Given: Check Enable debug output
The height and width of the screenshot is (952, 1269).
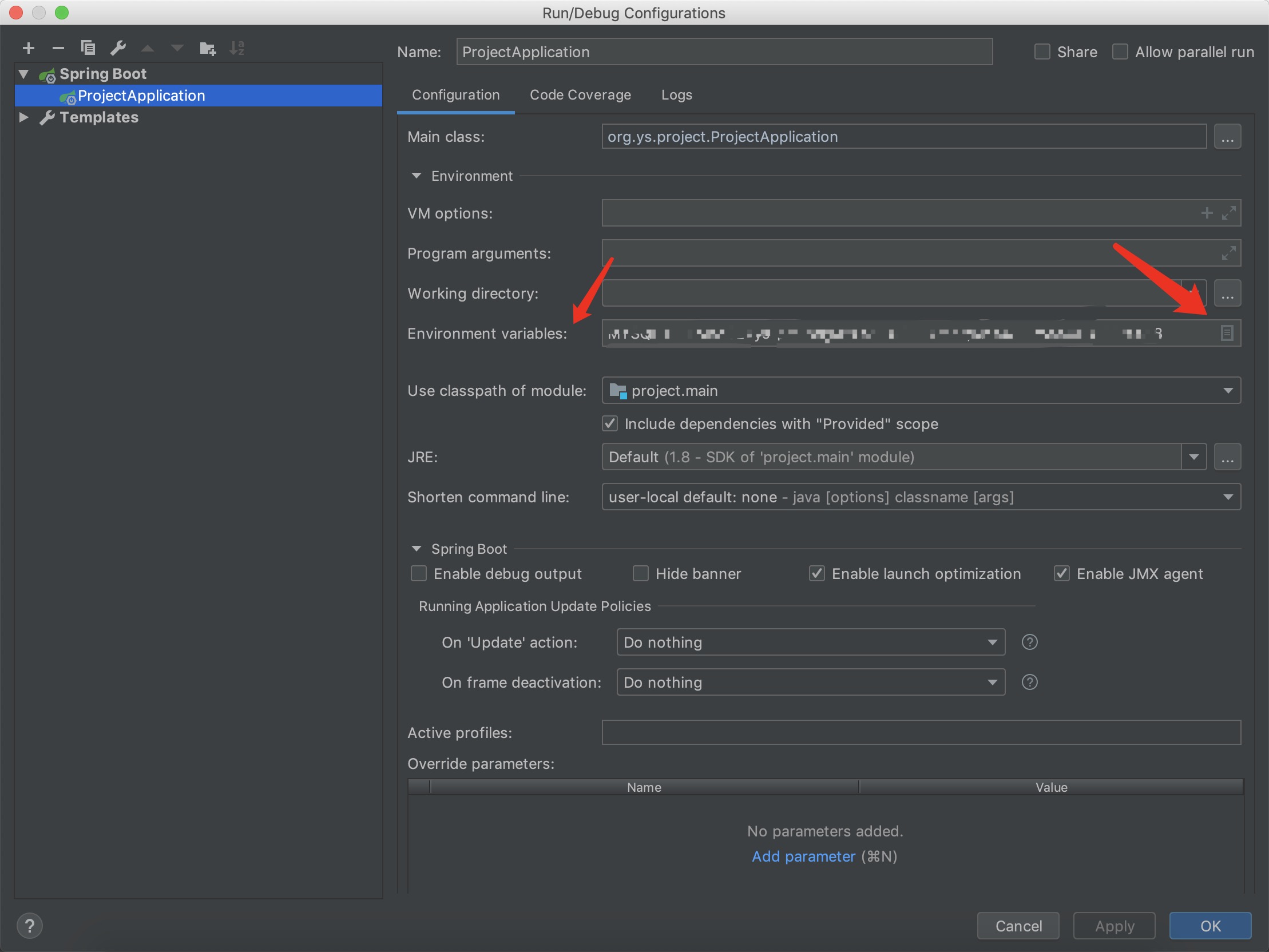Looking at the screenshot, I should click(419, 573).
